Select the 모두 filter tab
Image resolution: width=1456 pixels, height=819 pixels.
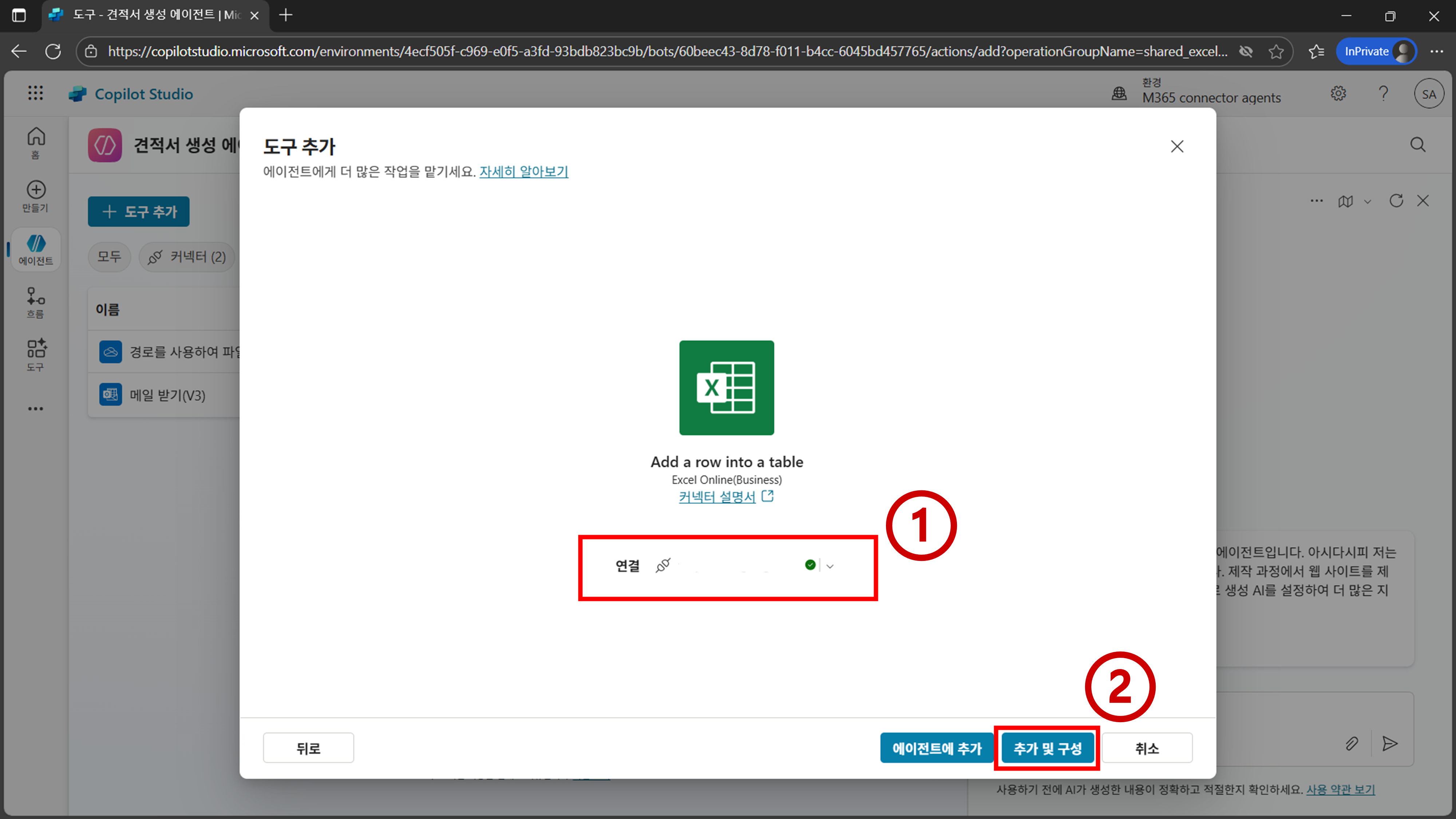tap(109, 257)
